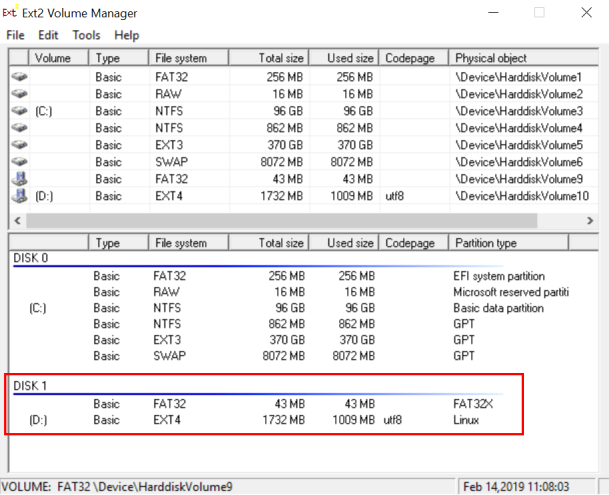609x495 pixels.
Task: Click drive icon of the (C:) volume
Action: (19, 111)
